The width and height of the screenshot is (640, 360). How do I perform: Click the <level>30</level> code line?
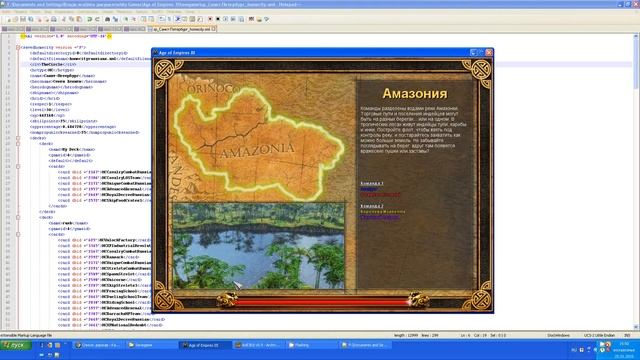(49, 110)
